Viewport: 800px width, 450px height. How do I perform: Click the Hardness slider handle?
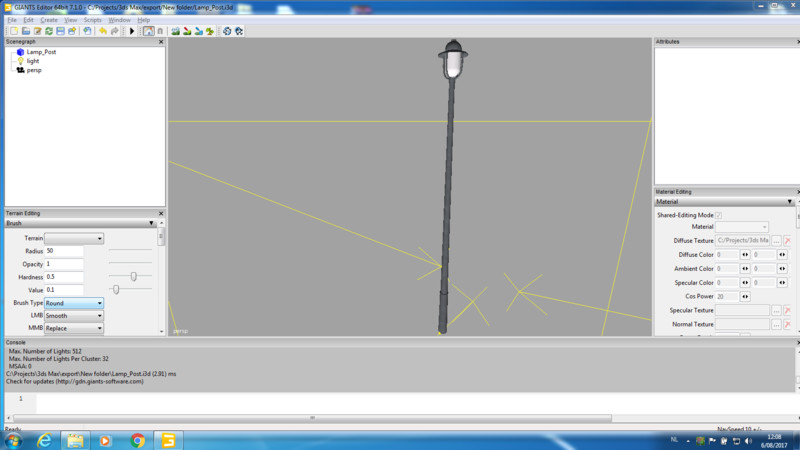133,276
